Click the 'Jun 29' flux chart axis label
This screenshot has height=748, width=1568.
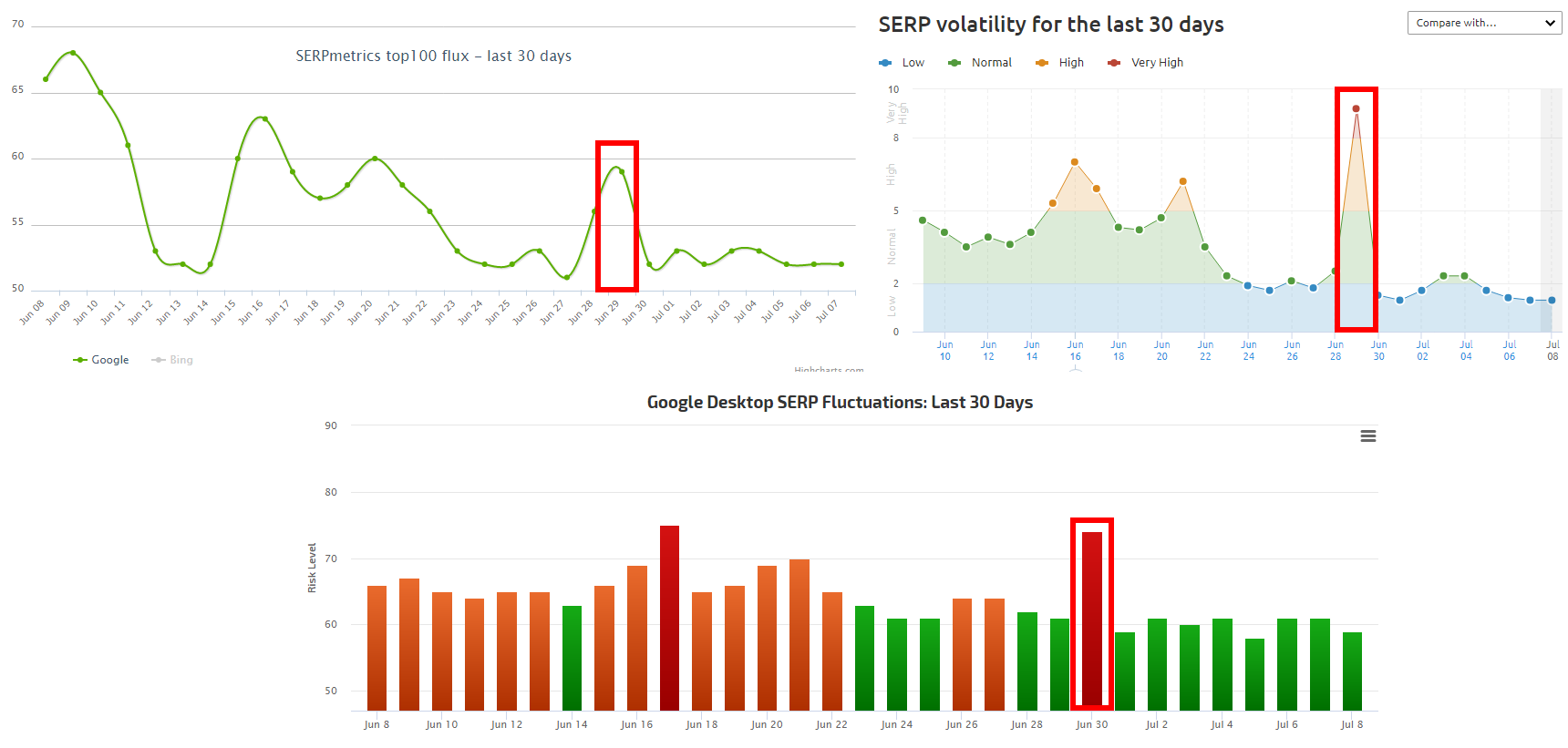607,312
